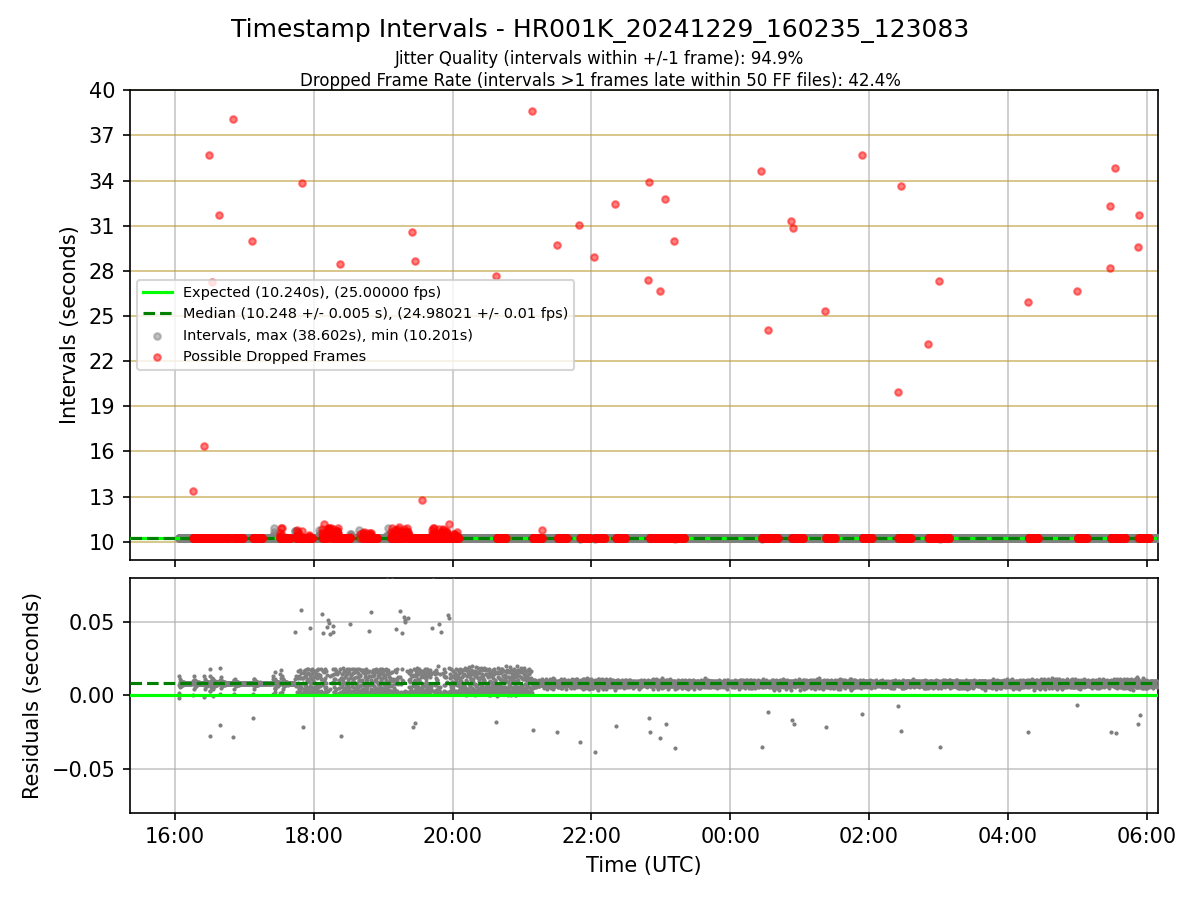Click the '22:00' x-axis tick label

point(591,834)
